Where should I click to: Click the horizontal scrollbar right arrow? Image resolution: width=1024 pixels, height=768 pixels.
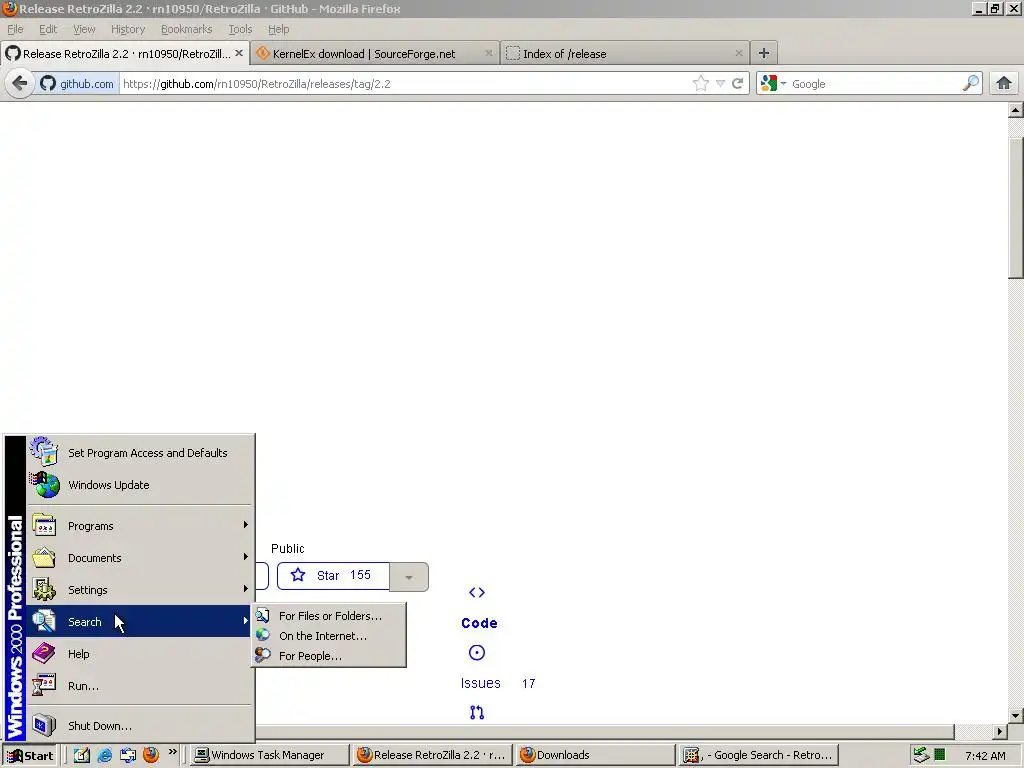[1000, 731]
